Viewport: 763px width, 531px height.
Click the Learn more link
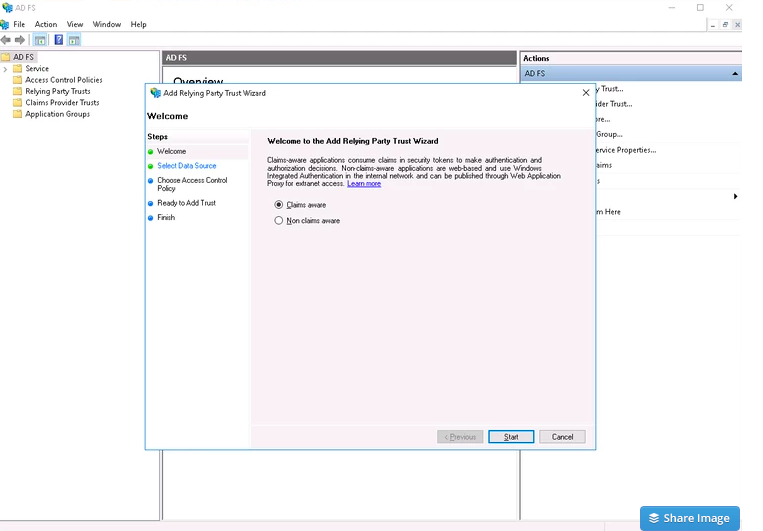tap(364, 183)
